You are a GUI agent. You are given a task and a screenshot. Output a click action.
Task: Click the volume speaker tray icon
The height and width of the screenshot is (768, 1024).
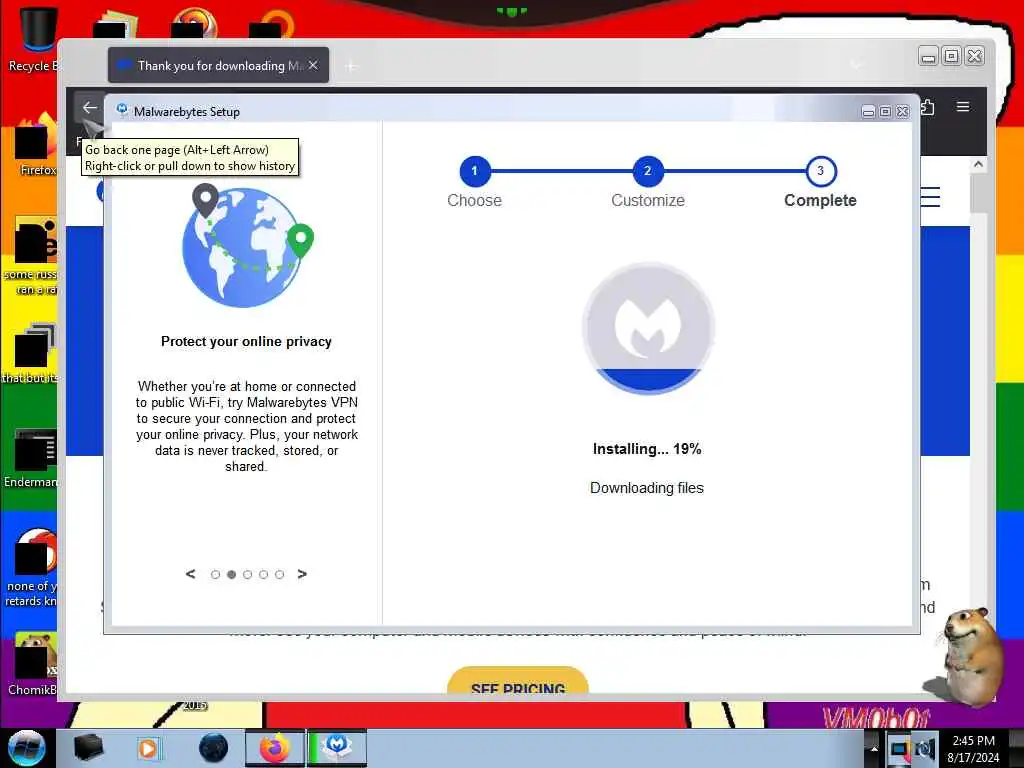click(x=925, y=749)
